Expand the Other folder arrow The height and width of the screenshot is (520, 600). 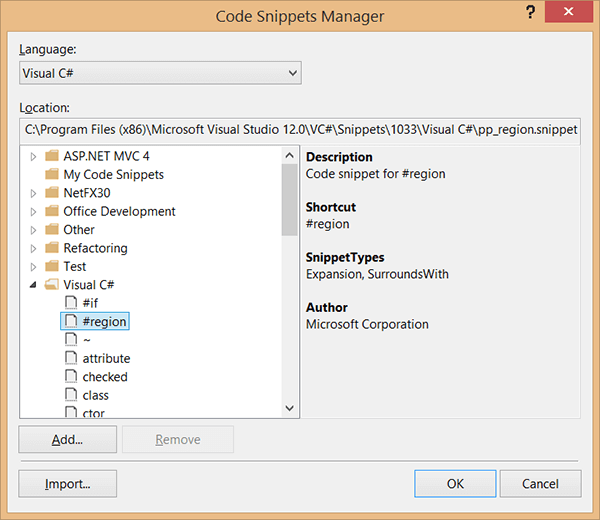point(33,230)
